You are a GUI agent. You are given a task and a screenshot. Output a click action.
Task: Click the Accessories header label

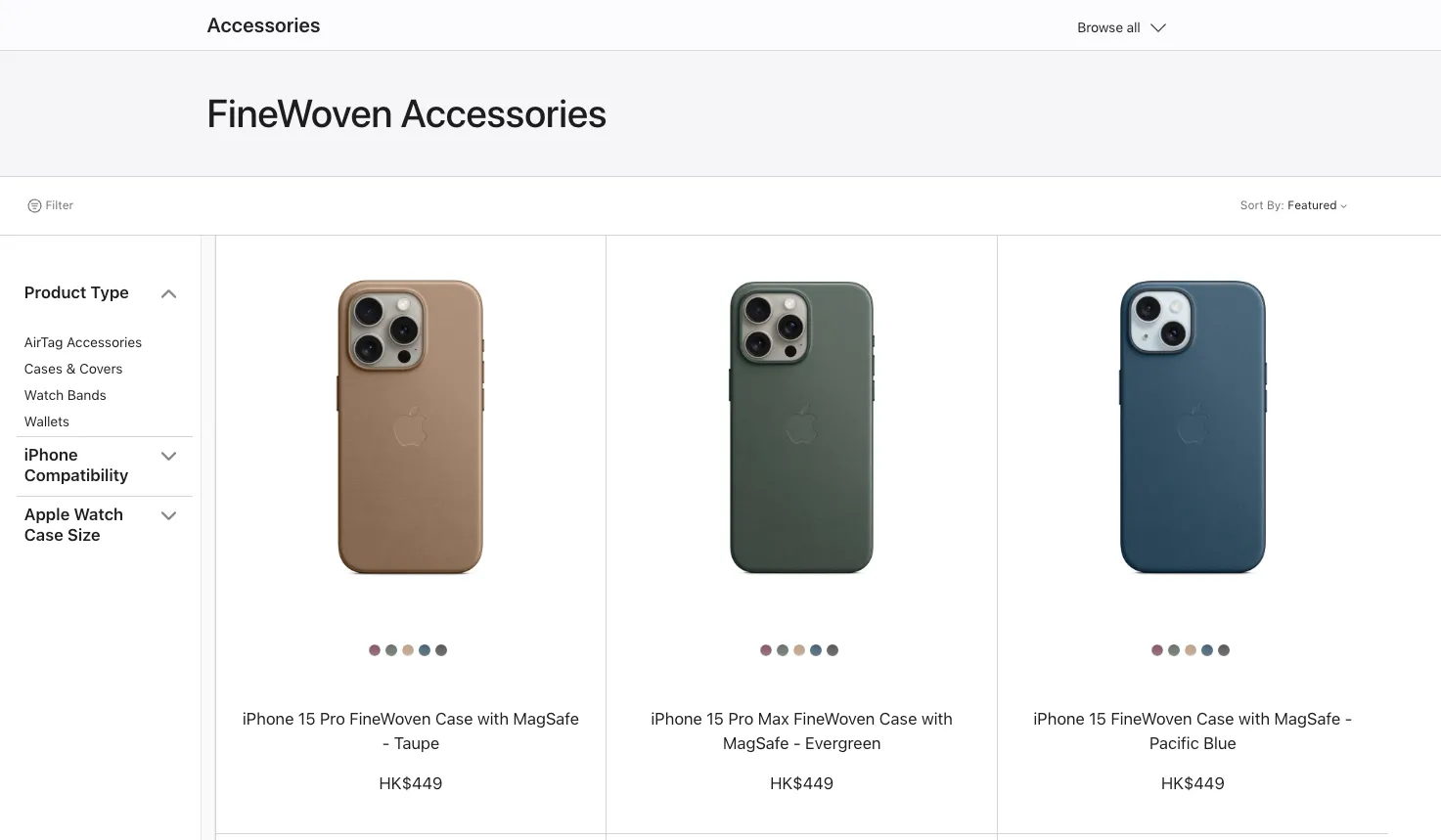[x=263, y=25]
